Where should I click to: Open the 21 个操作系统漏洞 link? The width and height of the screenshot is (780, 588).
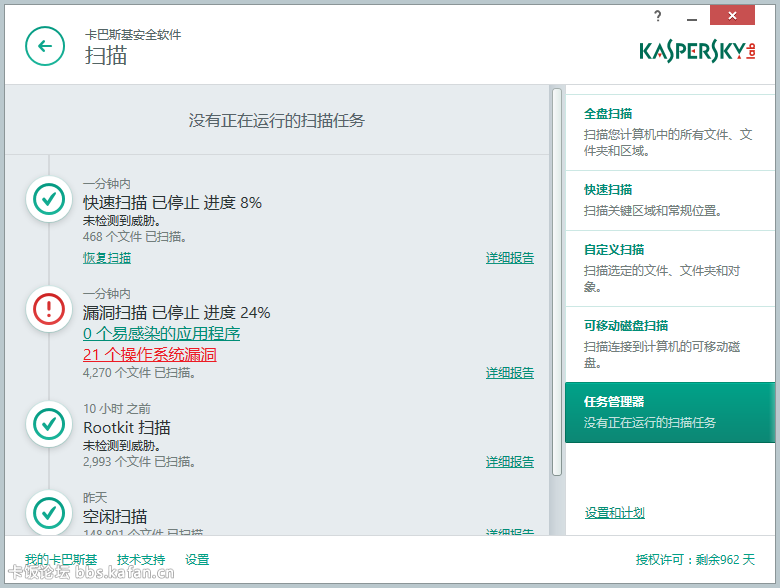[149, 354]
